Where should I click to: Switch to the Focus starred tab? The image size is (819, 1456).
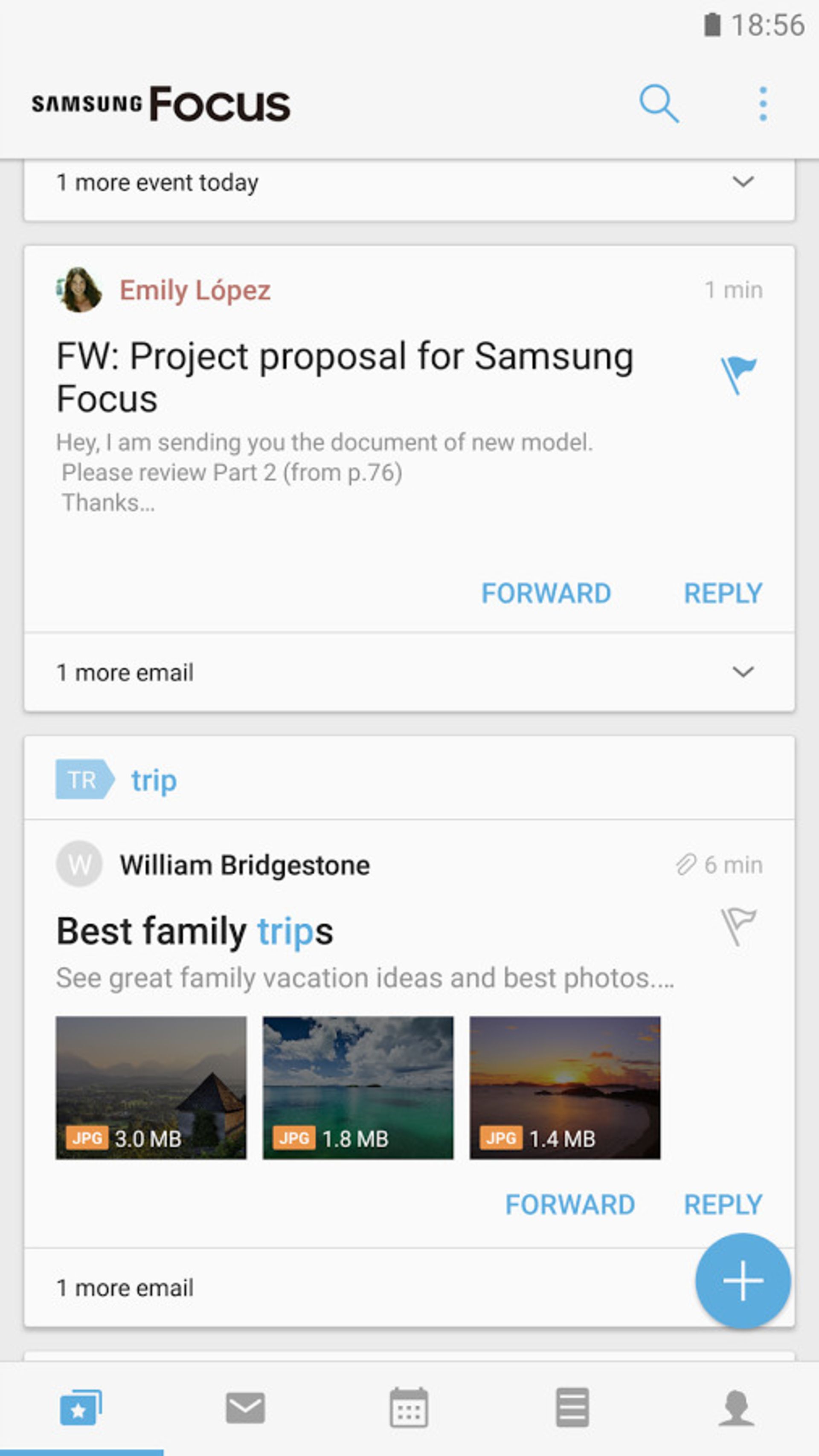point(81,1407)
